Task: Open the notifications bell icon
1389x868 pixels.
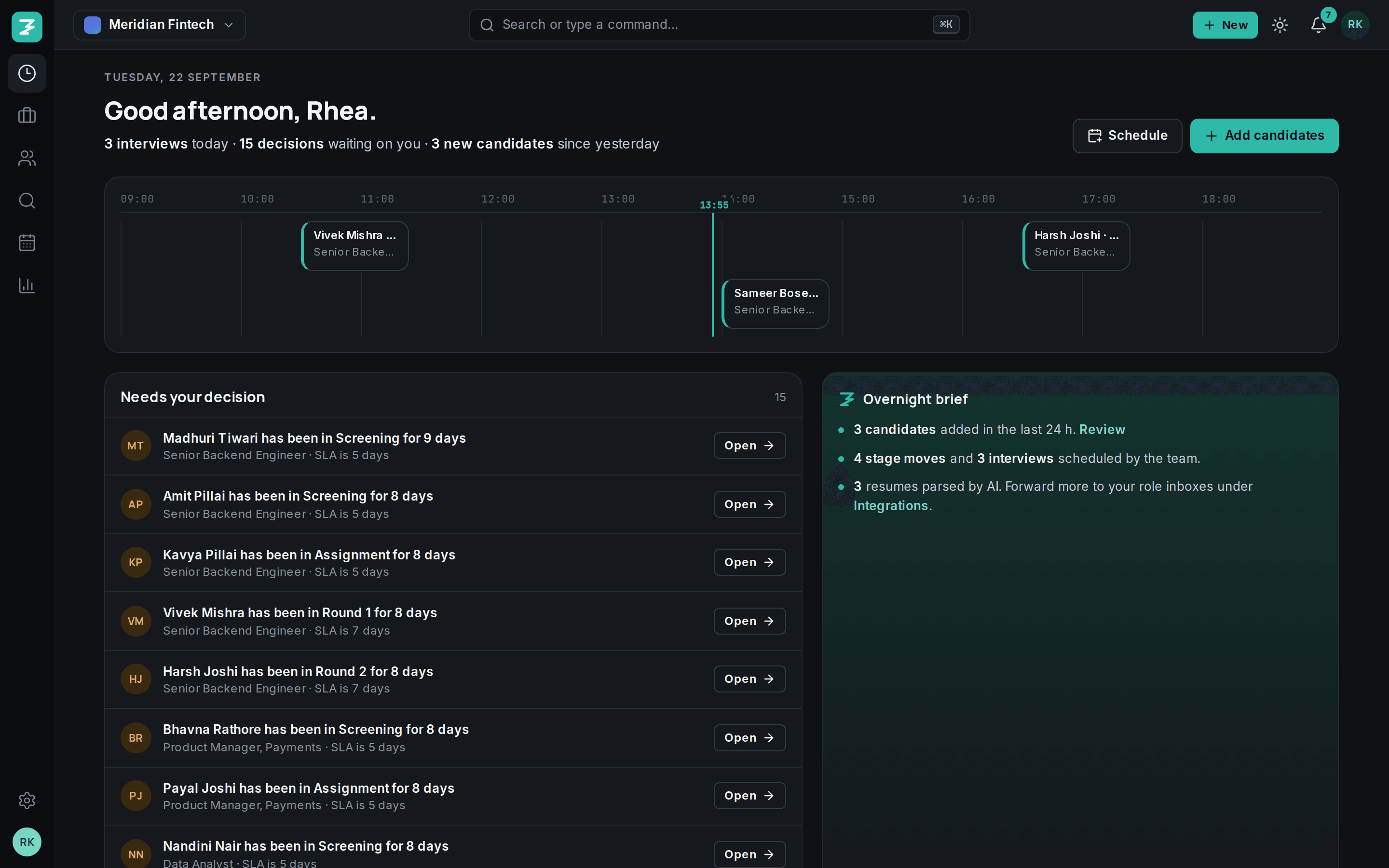Action: point(1319,25)
